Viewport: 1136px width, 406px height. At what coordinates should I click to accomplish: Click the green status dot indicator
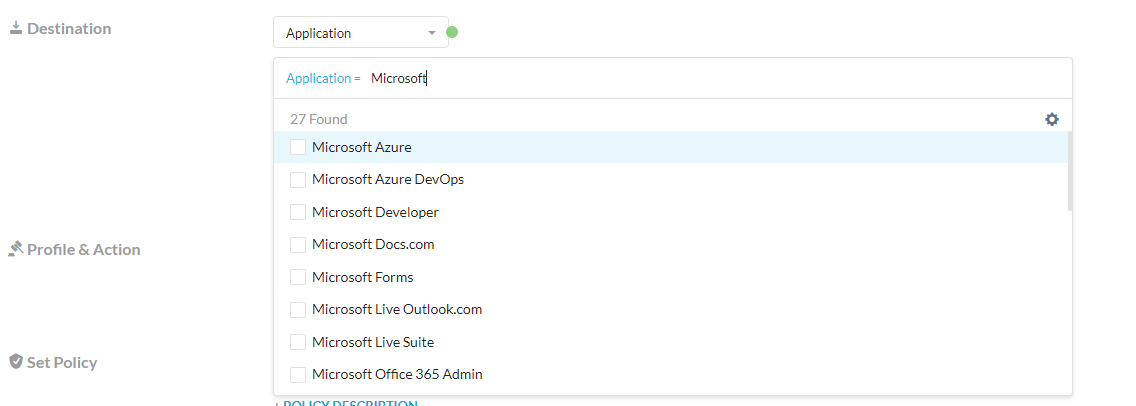coord(452,32)
